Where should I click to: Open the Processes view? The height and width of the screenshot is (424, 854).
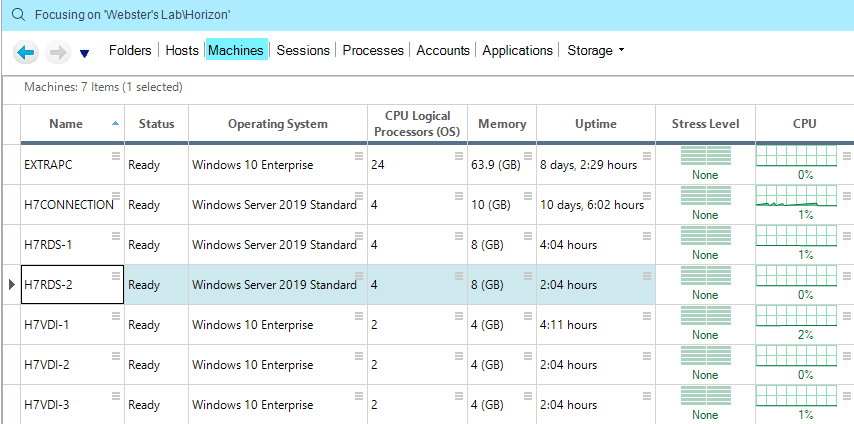tap(373, 50)
